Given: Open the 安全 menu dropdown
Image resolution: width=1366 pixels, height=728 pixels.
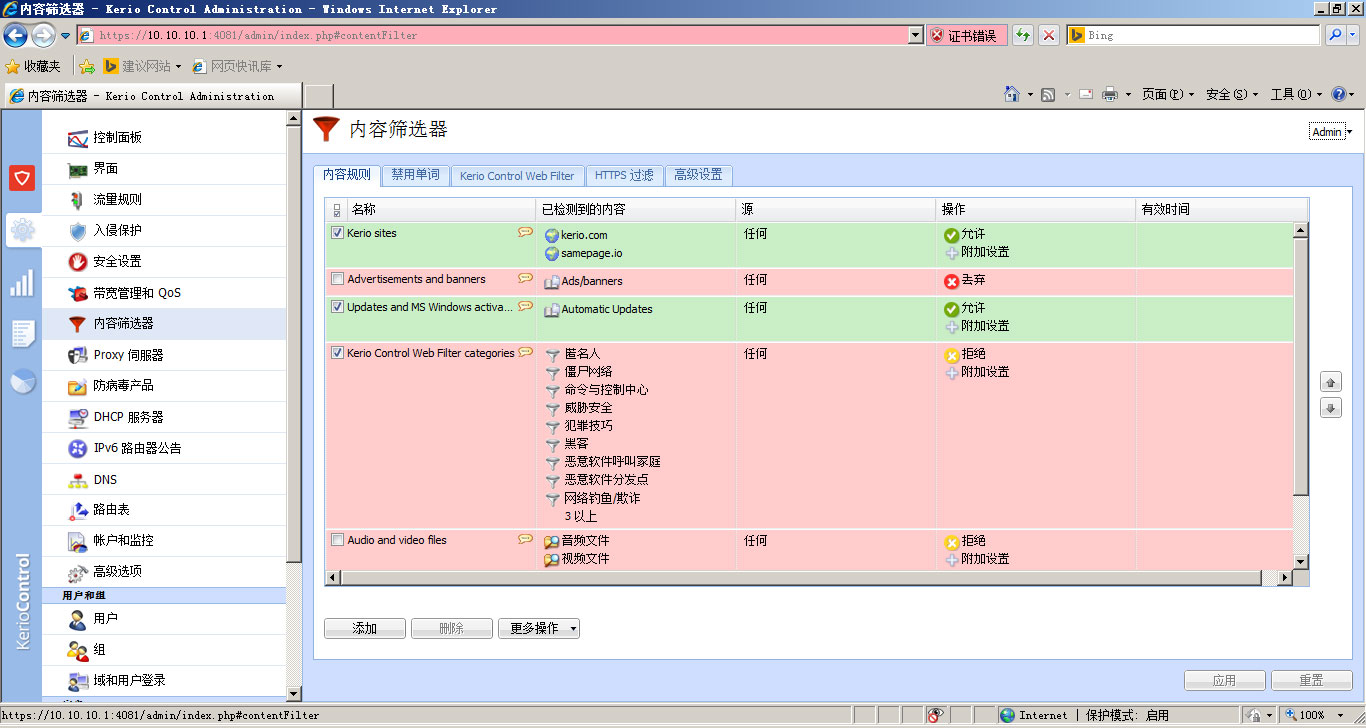Looking at the screenshot, I should [1232, 94].
